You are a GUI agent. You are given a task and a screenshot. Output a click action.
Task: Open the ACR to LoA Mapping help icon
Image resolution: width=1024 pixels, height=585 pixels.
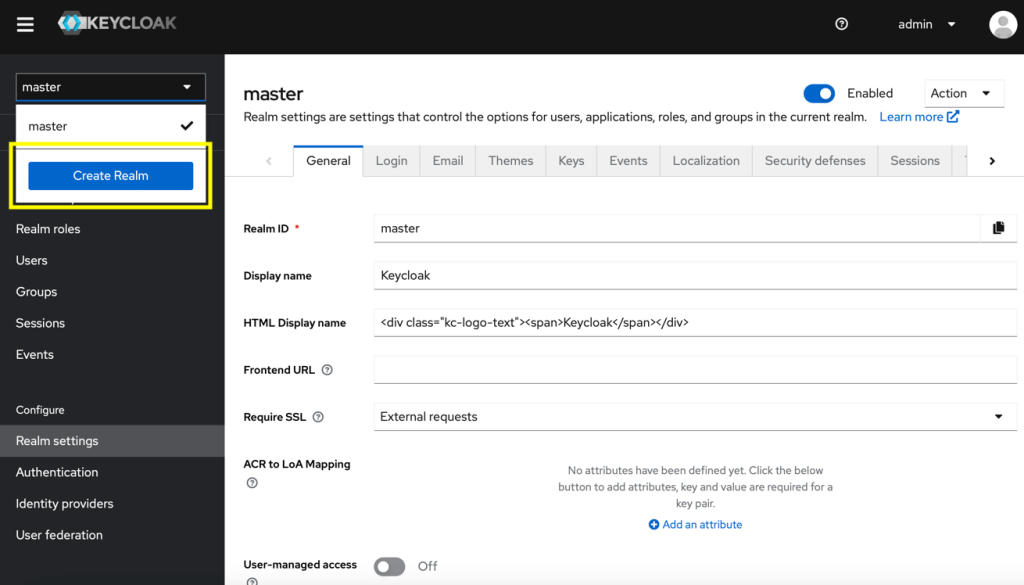251,481
